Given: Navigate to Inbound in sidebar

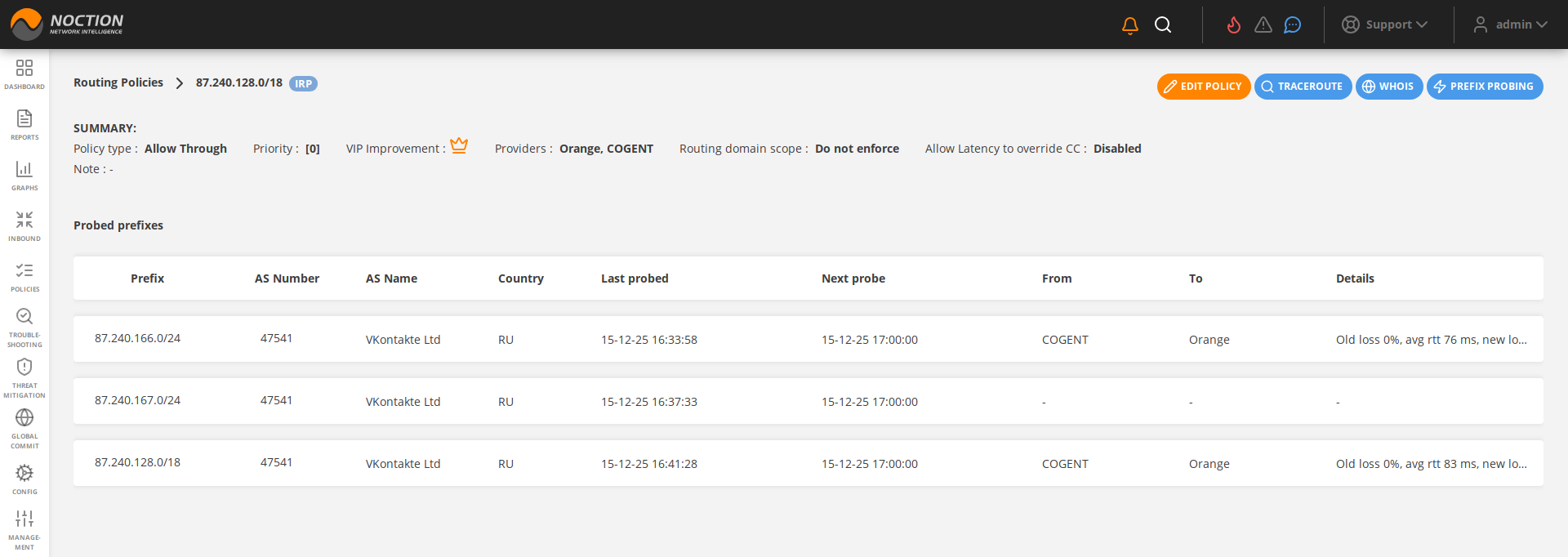Looking at the screenshot, I should 24,225.
